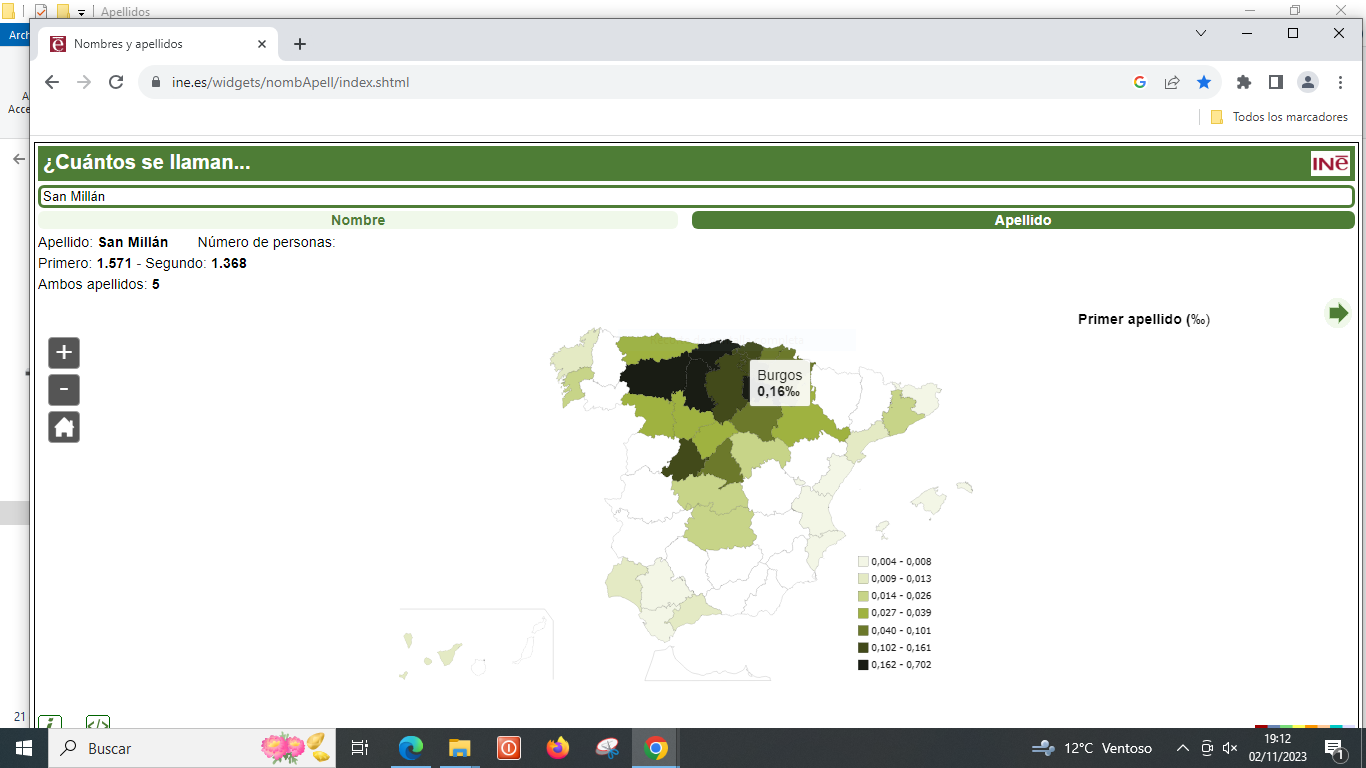Open Firefox from the taskbar

(557, 748)
